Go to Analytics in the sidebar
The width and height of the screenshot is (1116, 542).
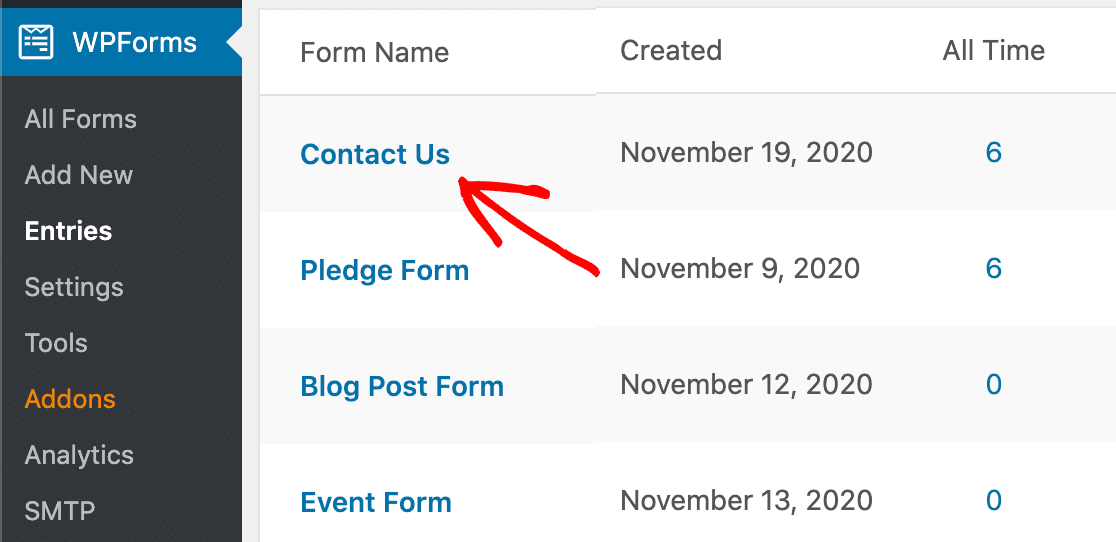[79, 455]
